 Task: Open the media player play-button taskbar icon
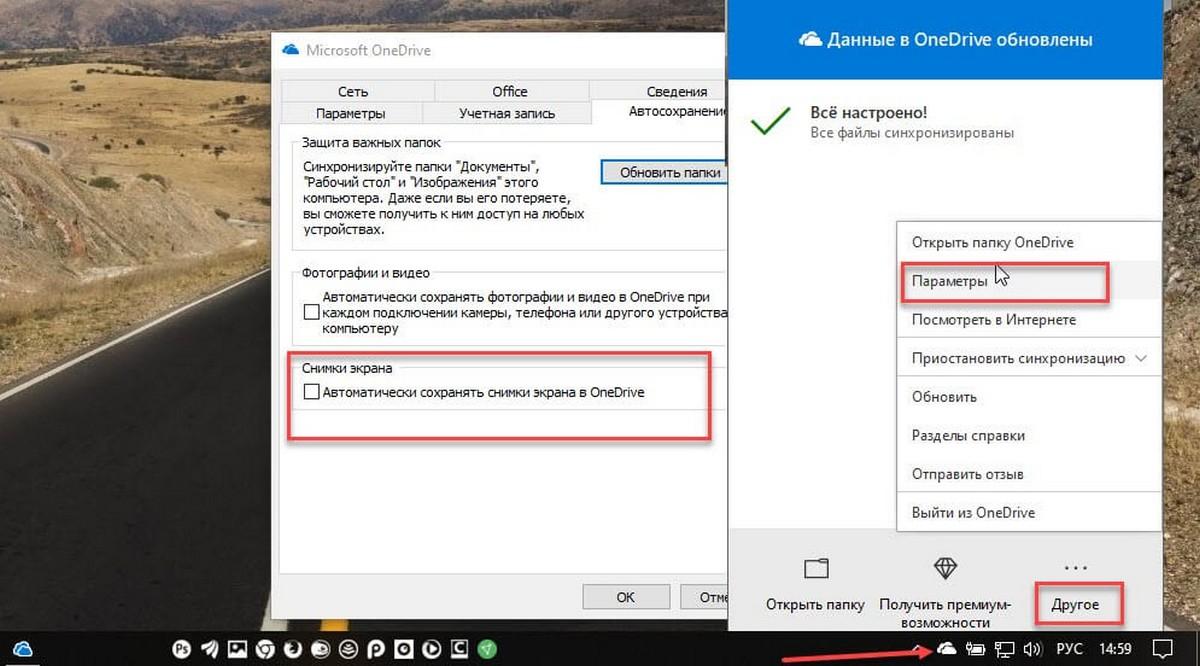(431, 649)
